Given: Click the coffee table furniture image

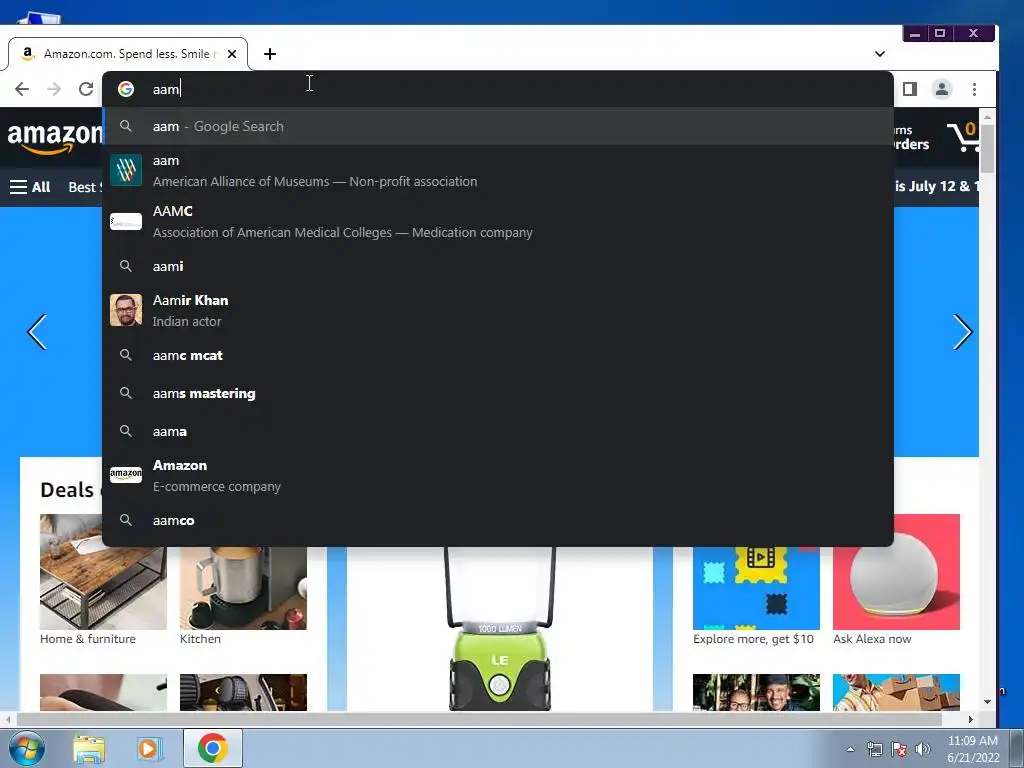Looking at the screenshot, I should point(103,572).
